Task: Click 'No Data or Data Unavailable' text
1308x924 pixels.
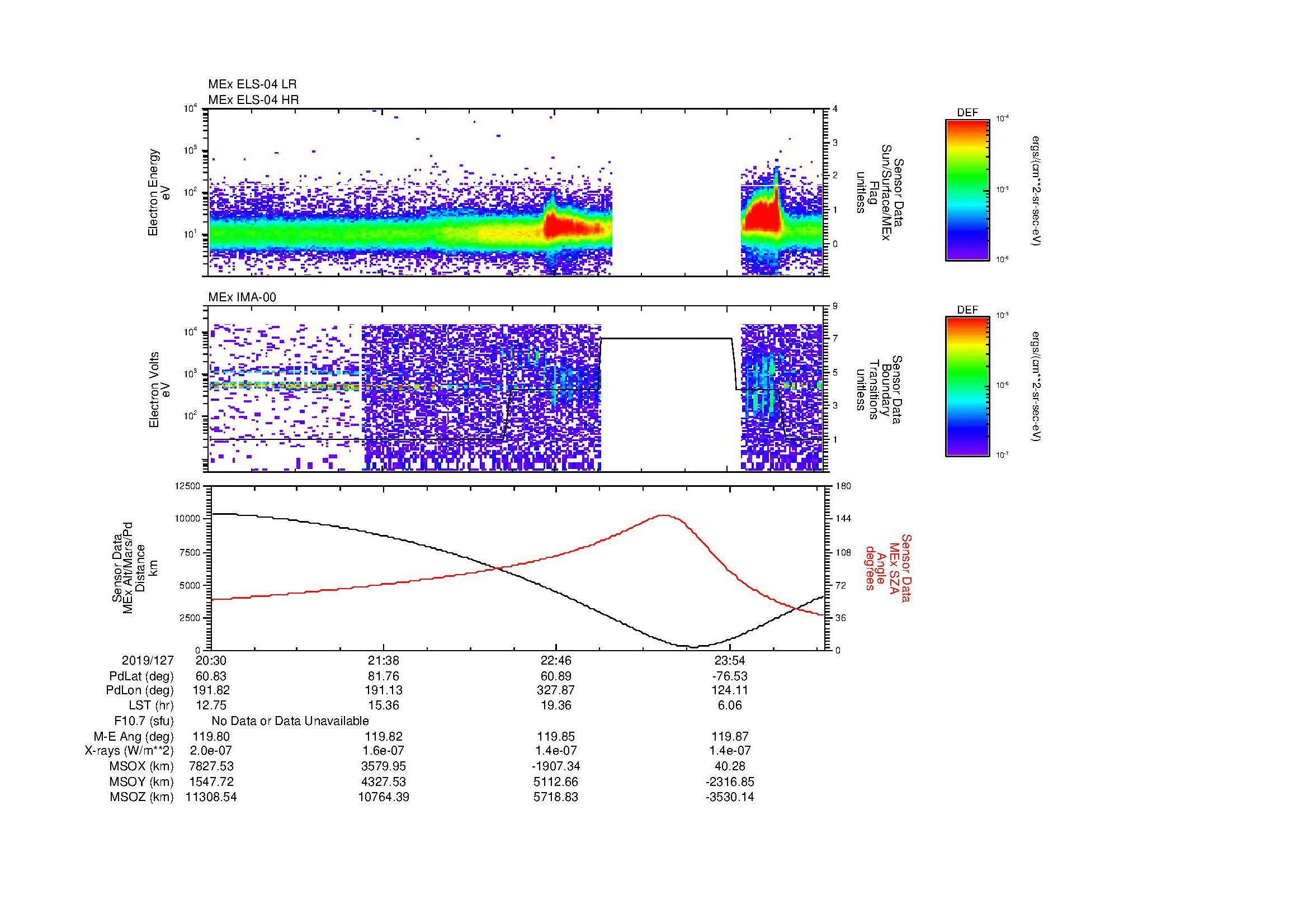Action: pos(290,721)
